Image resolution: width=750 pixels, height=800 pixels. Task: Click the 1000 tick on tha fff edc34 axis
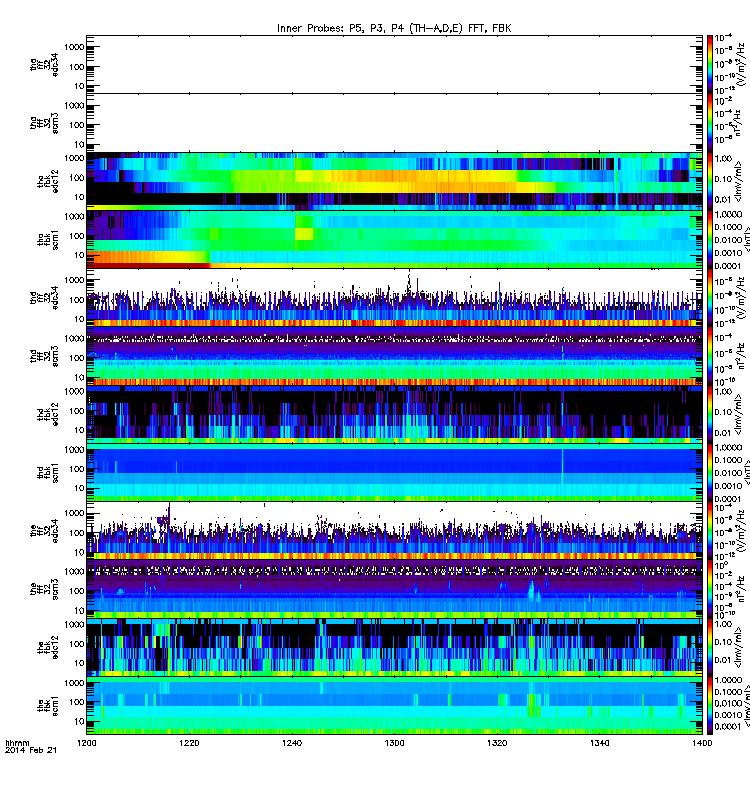coord(74,47)
